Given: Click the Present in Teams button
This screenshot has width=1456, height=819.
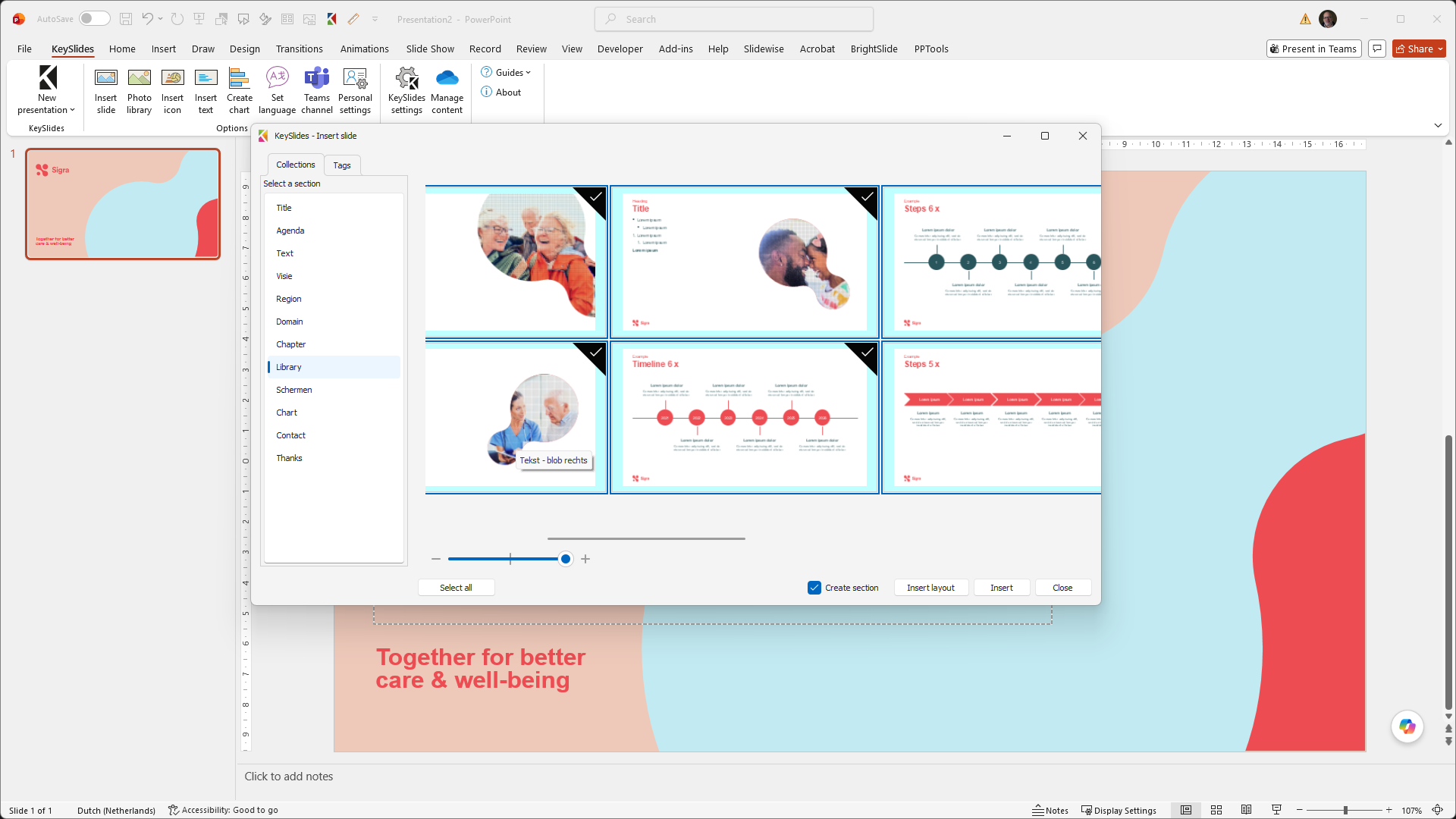Looking at the screenshot, I should (x=1313, y=49).
